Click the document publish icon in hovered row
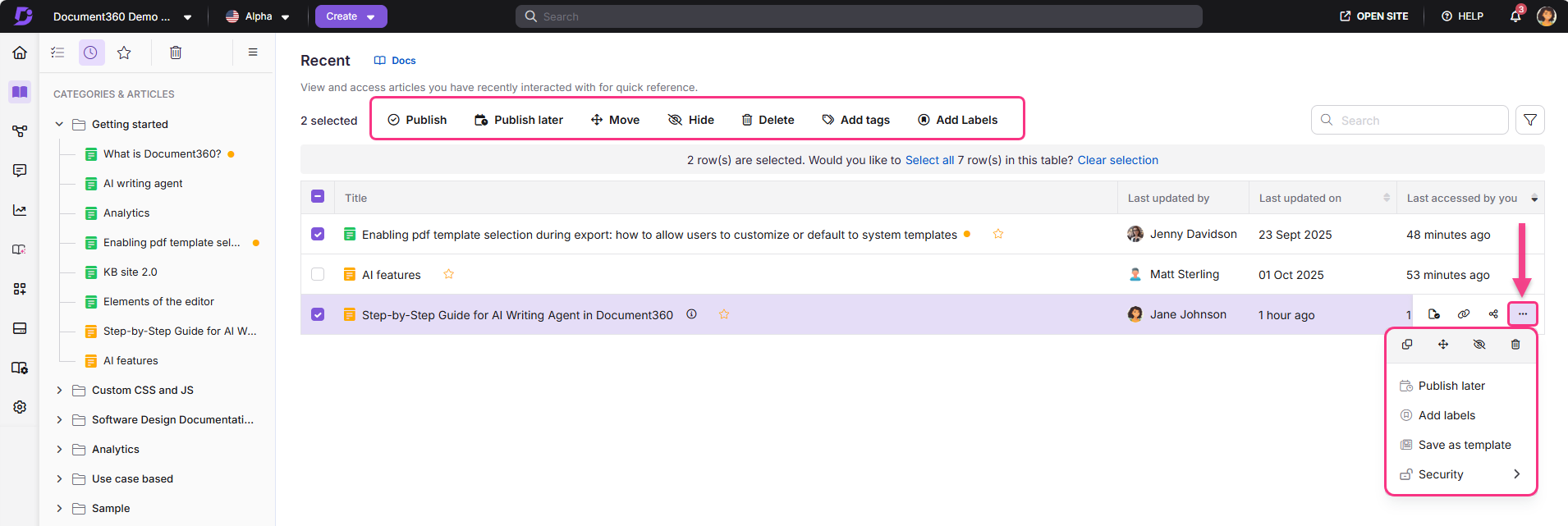The width and height of the screenshot is (1568, 526). click(1434, 314)
